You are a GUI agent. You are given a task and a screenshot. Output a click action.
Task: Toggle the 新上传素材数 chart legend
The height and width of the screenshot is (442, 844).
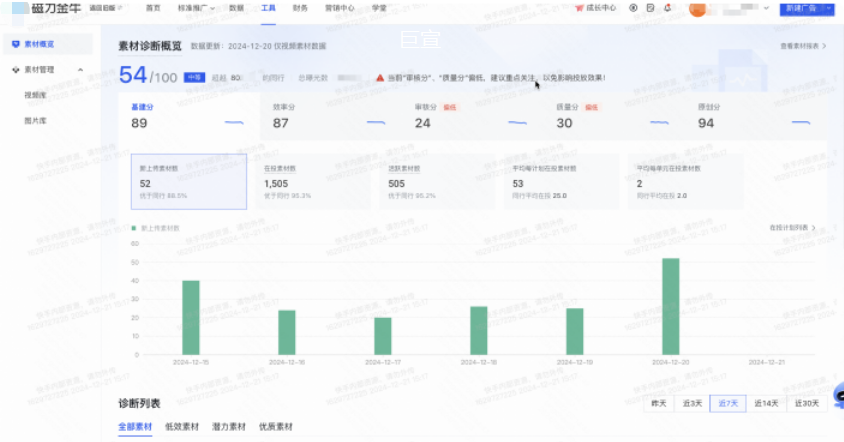tap(156, 228)
